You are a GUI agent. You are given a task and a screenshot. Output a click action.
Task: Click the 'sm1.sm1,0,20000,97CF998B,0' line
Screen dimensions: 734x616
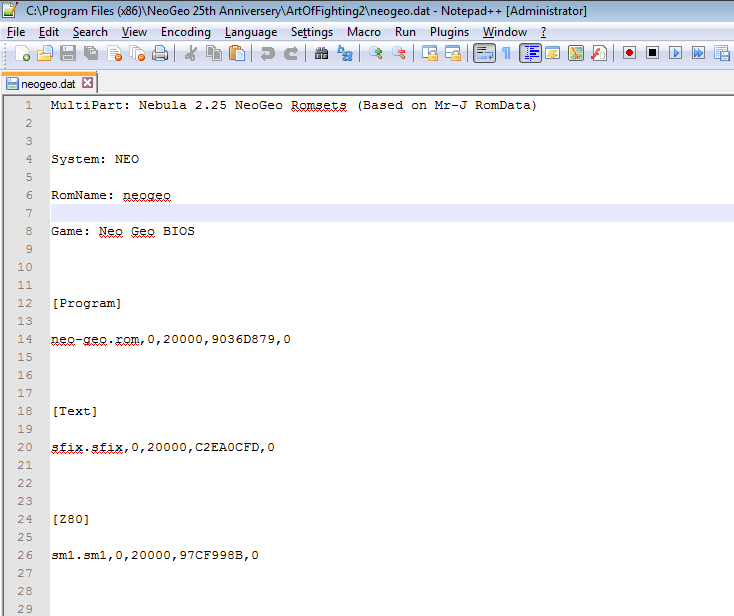155,556
